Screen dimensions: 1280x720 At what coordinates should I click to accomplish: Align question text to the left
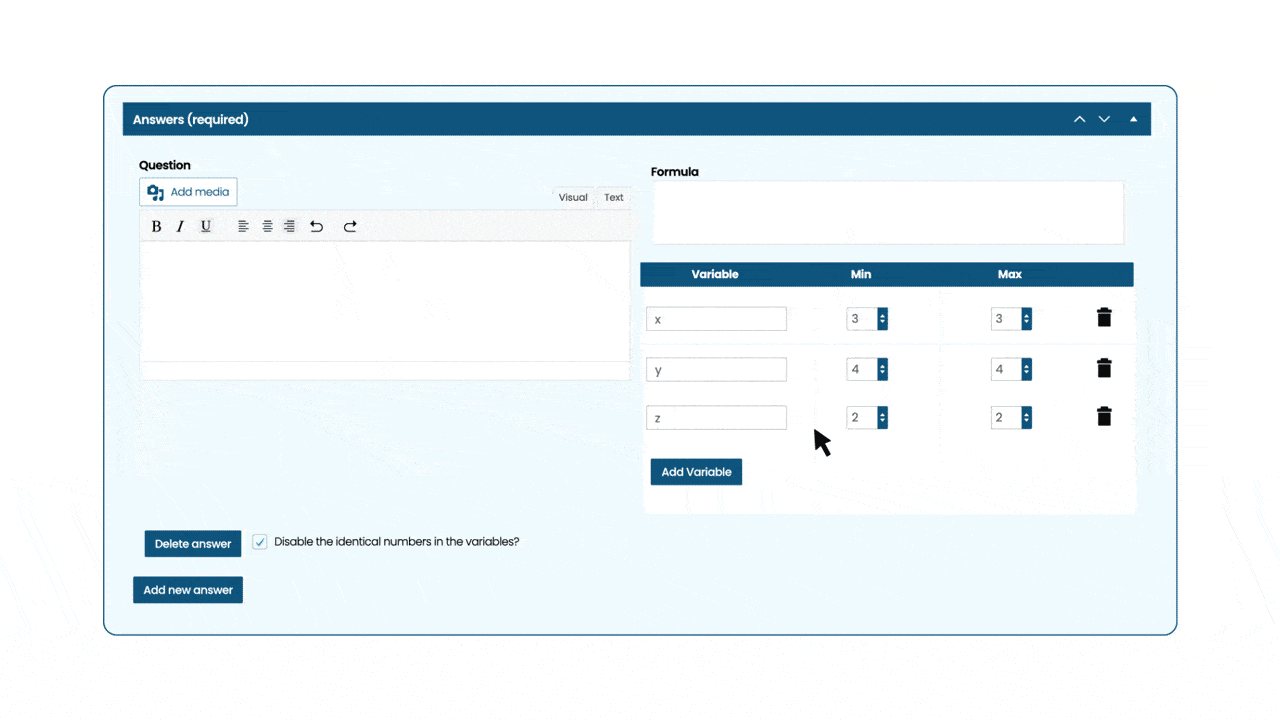[243, 226]
